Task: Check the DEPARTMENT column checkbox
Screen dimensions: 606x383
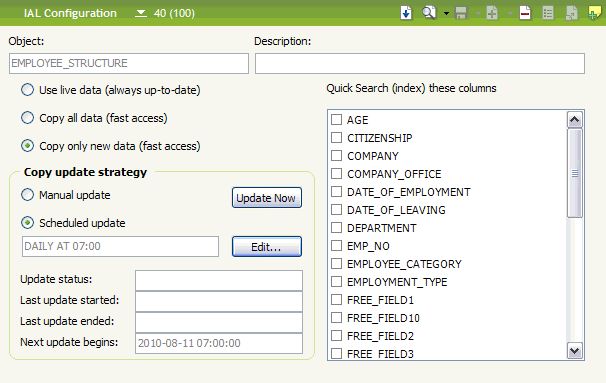Action: (337, 227)
